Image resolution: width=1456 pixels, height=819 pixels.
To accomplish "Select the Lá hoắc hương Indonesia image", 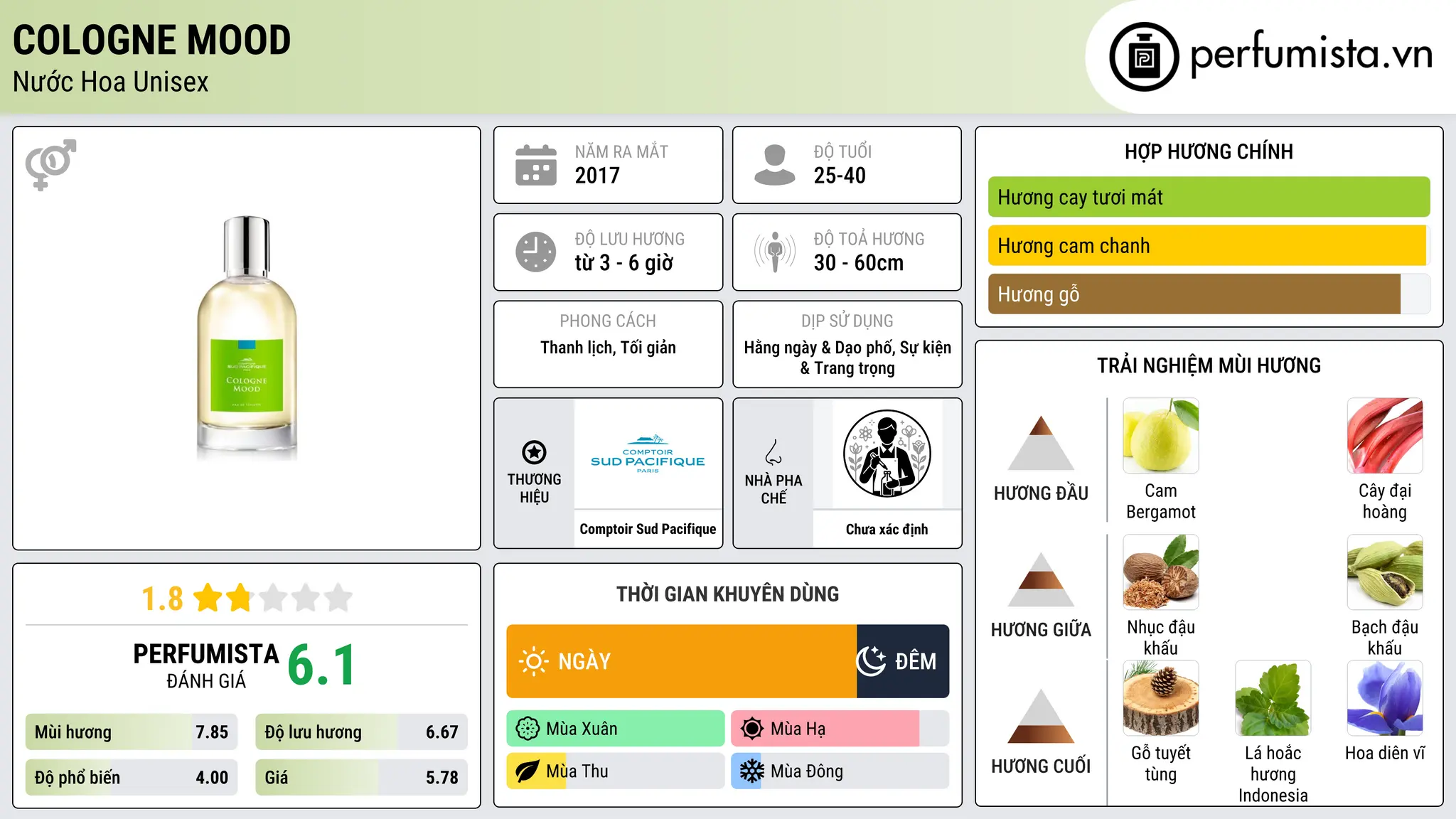I will [1273, 698].
